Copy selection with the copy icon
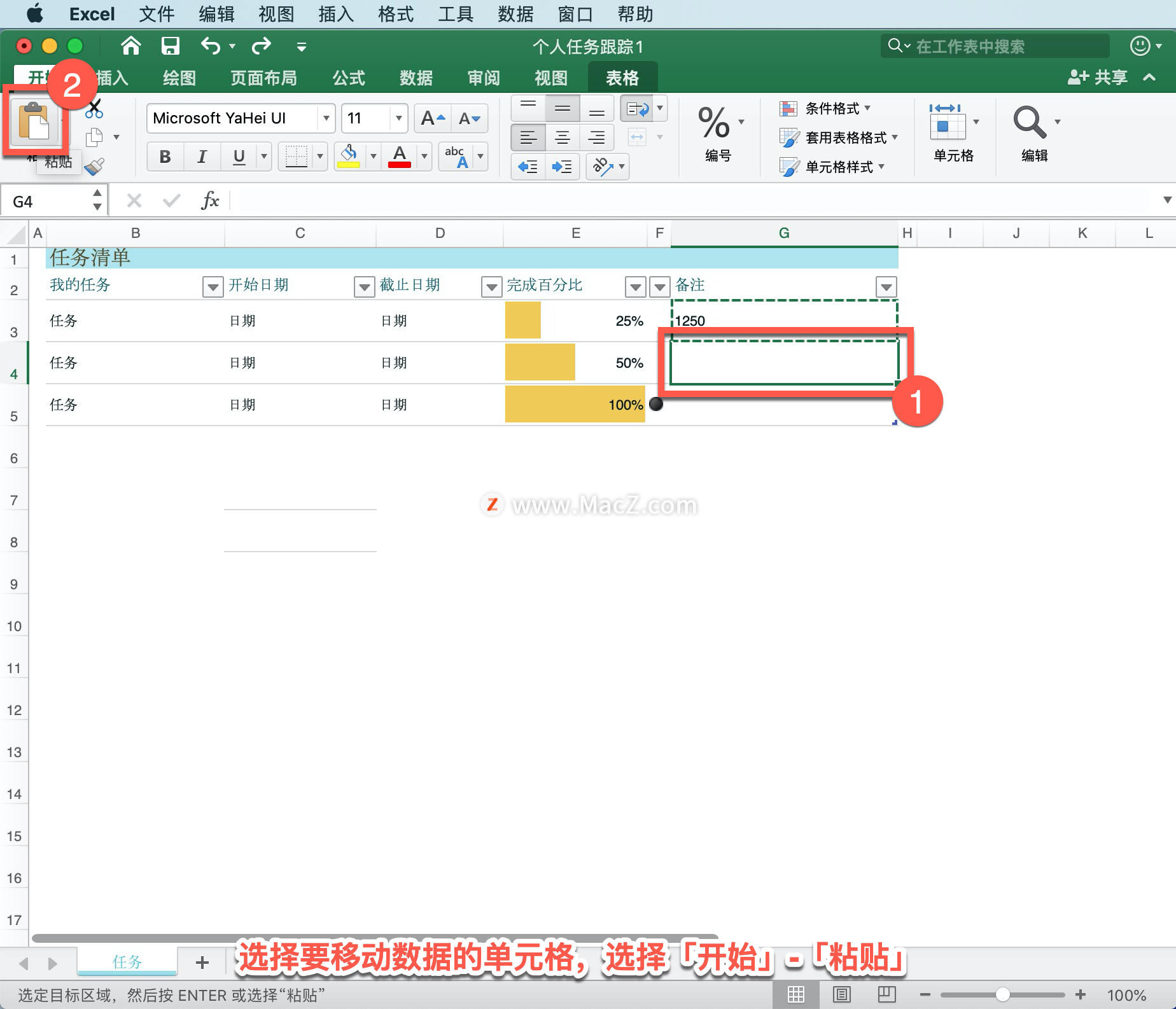Viewport: 1176px width, 1009px height. tap(94, 137)
